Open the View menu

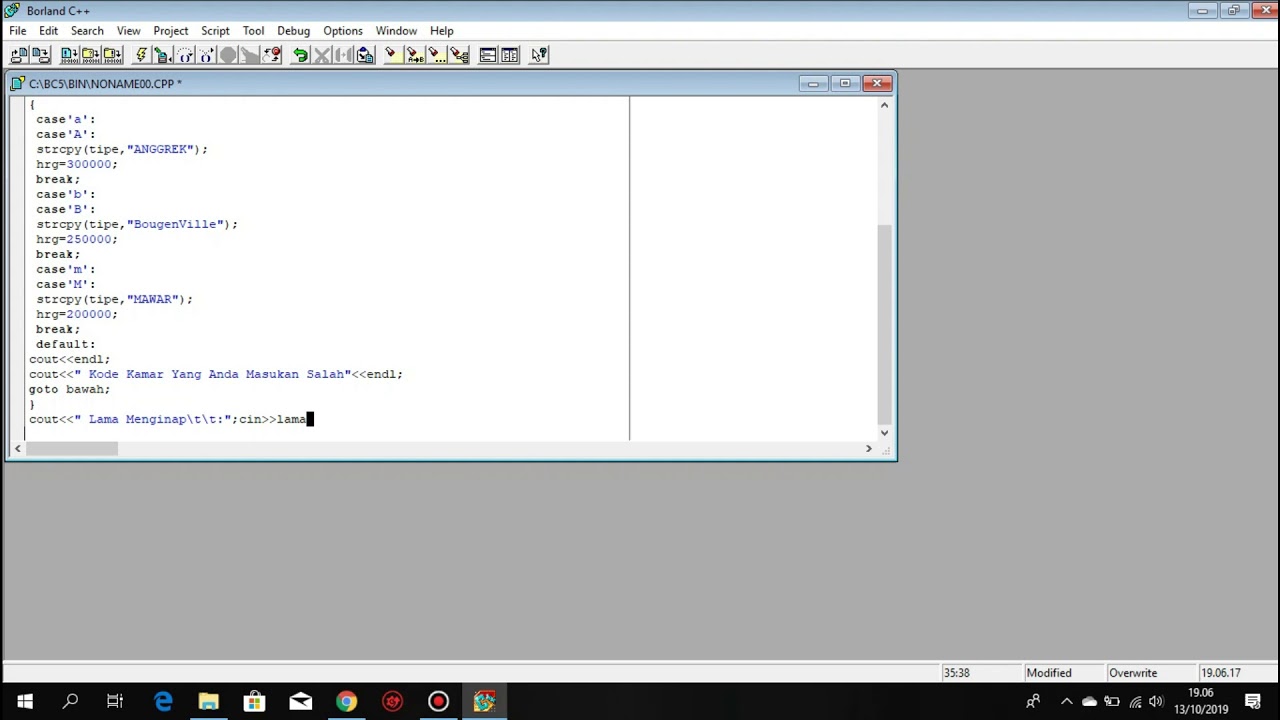pos(128,31)
